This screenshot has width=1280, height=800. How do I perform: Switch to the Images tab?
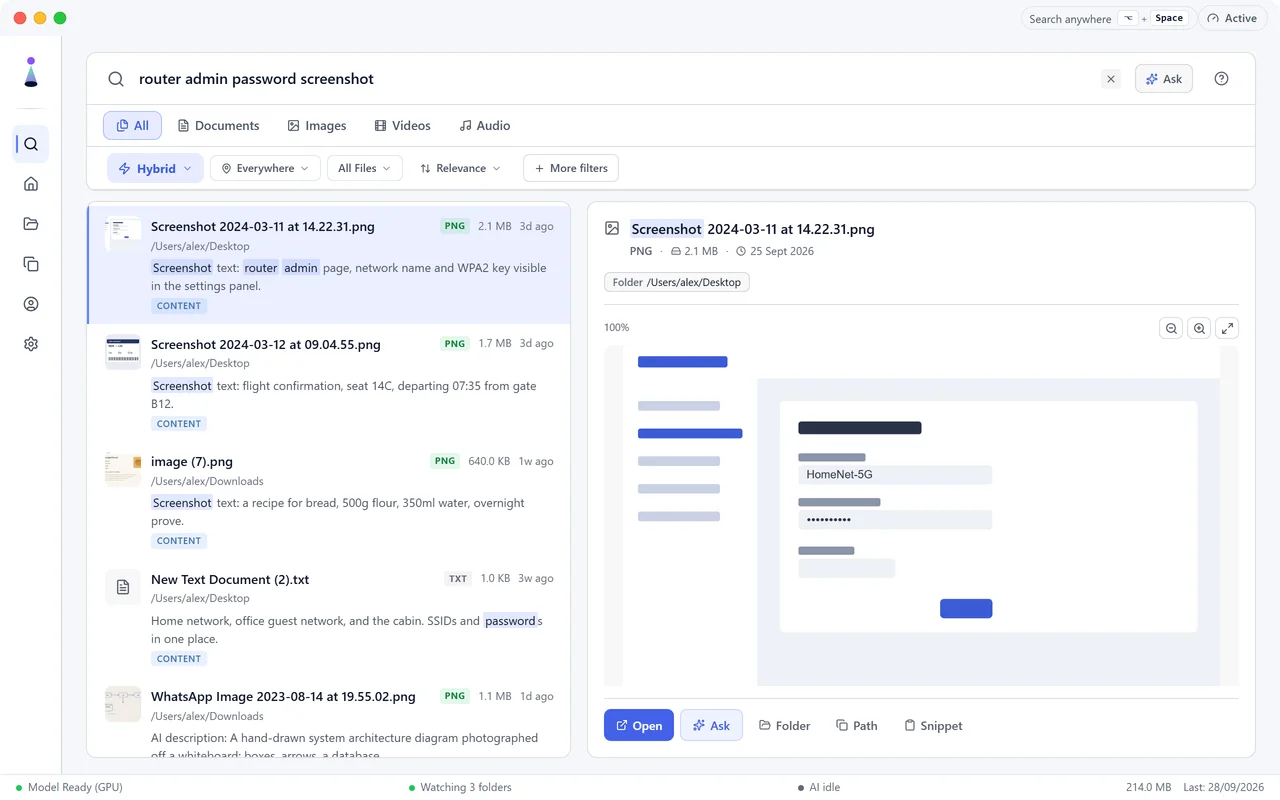tap(316, 126)
